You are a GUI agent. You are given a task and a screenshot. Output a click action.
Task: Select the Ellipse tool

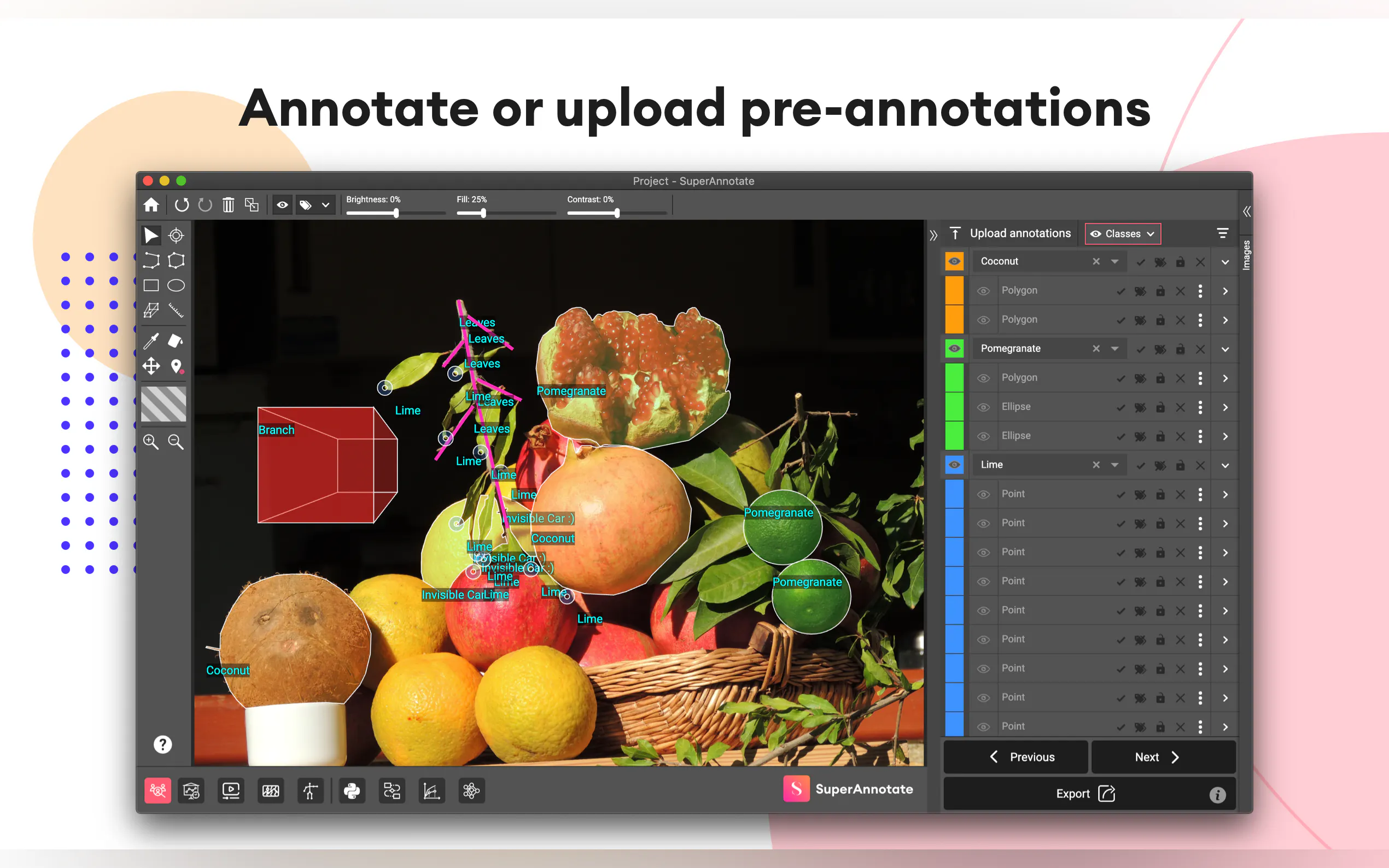click(176, 285)
